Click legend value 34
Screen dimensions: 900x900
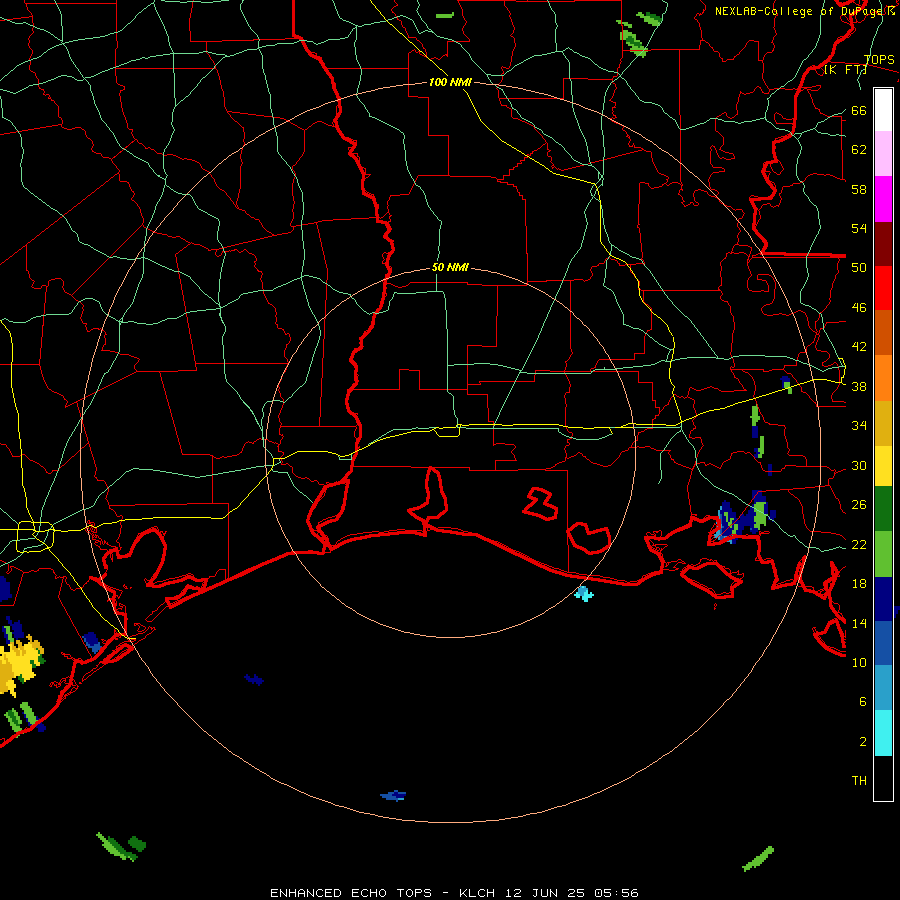pyautogui.click(x=859, y=426)
